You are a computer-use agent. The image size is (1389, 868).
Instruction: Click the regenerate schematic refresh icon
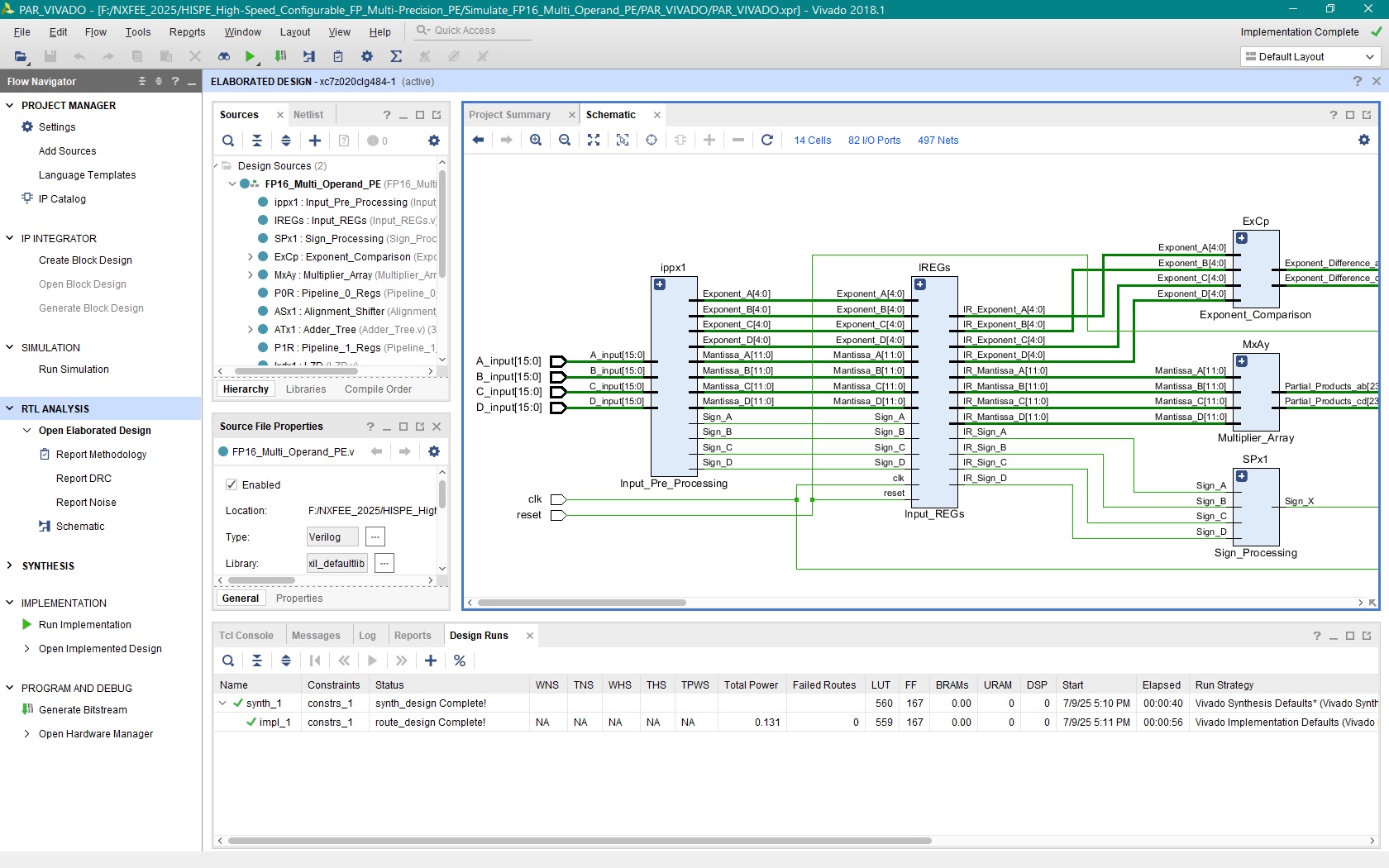click(x=767, y=140)
